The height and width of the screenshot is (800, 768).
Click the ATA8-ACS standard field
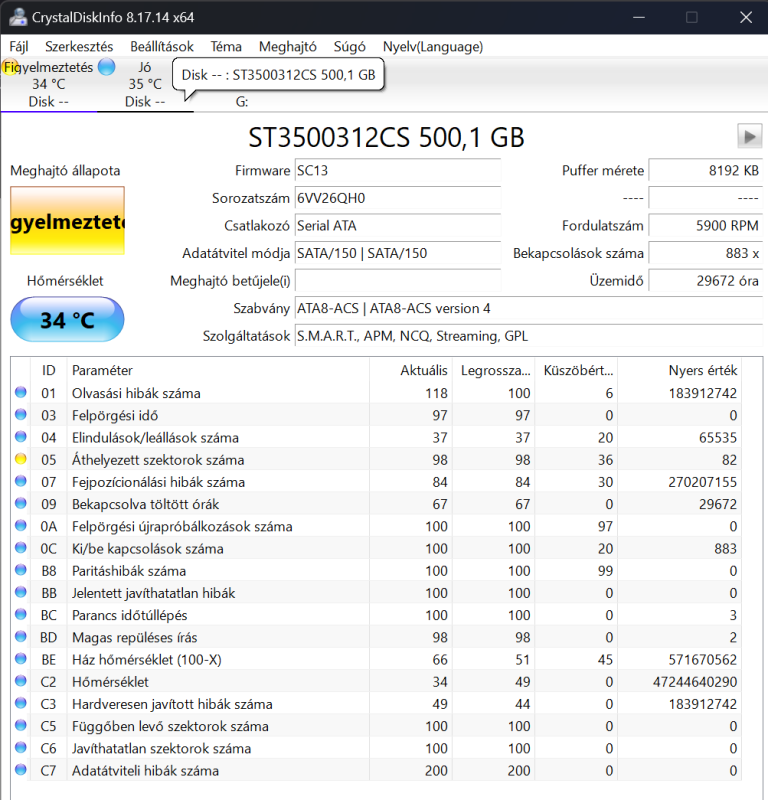pos(528,308)
